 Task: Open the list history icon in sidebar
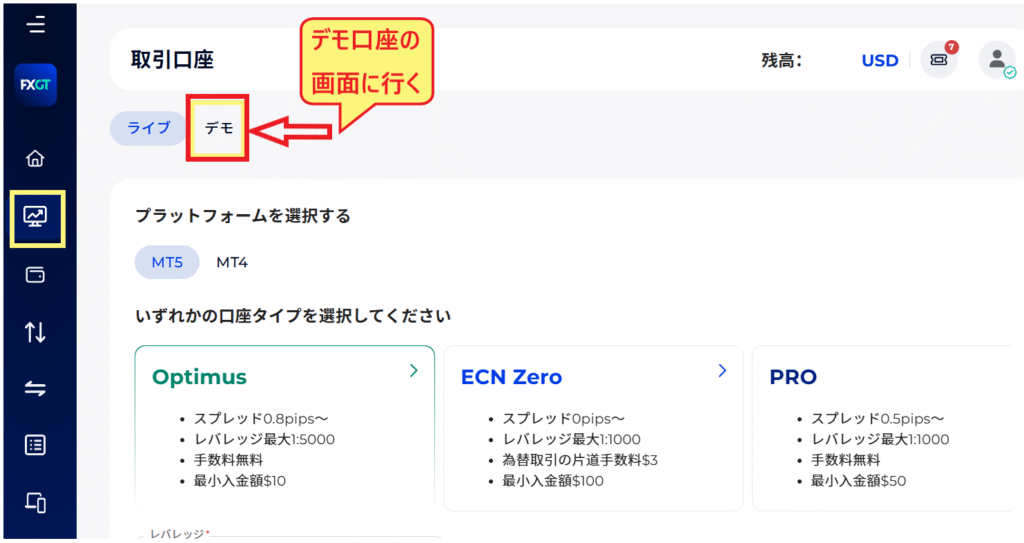click(x=36, y=446)
